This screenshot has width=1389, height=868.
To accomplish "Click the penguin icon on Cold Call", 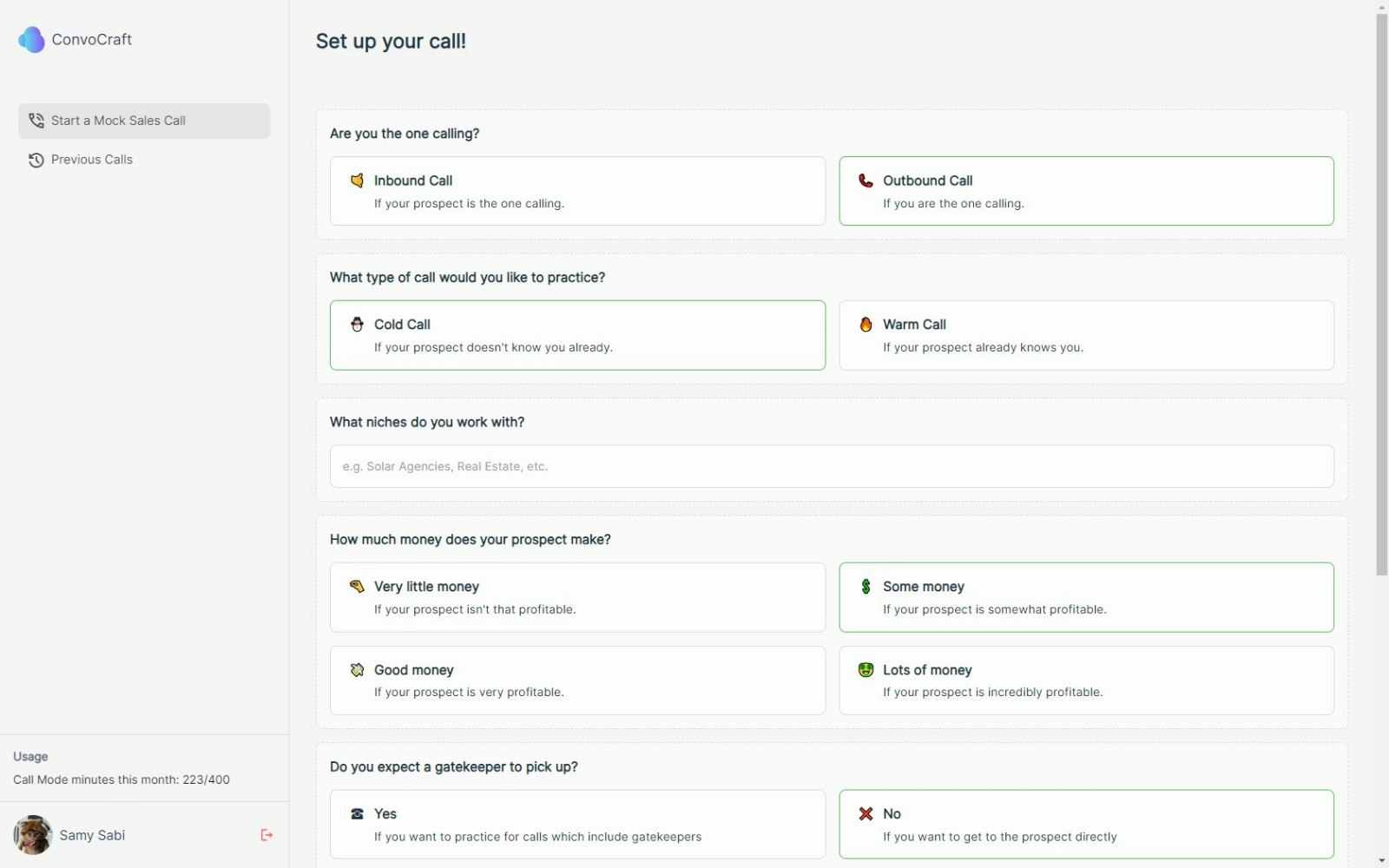I will 357,325.
